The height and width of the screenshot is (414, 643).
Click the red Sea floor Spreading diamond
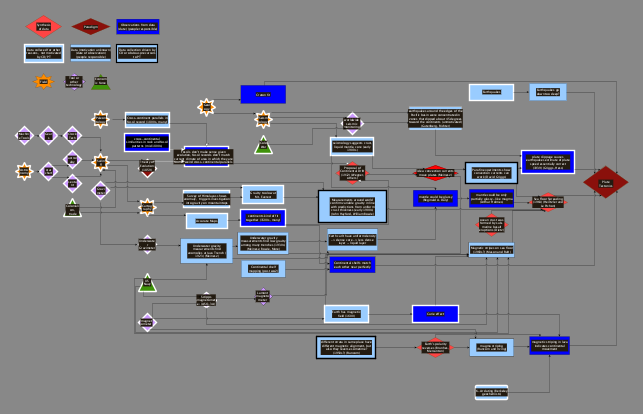click(x=548, y=202)
